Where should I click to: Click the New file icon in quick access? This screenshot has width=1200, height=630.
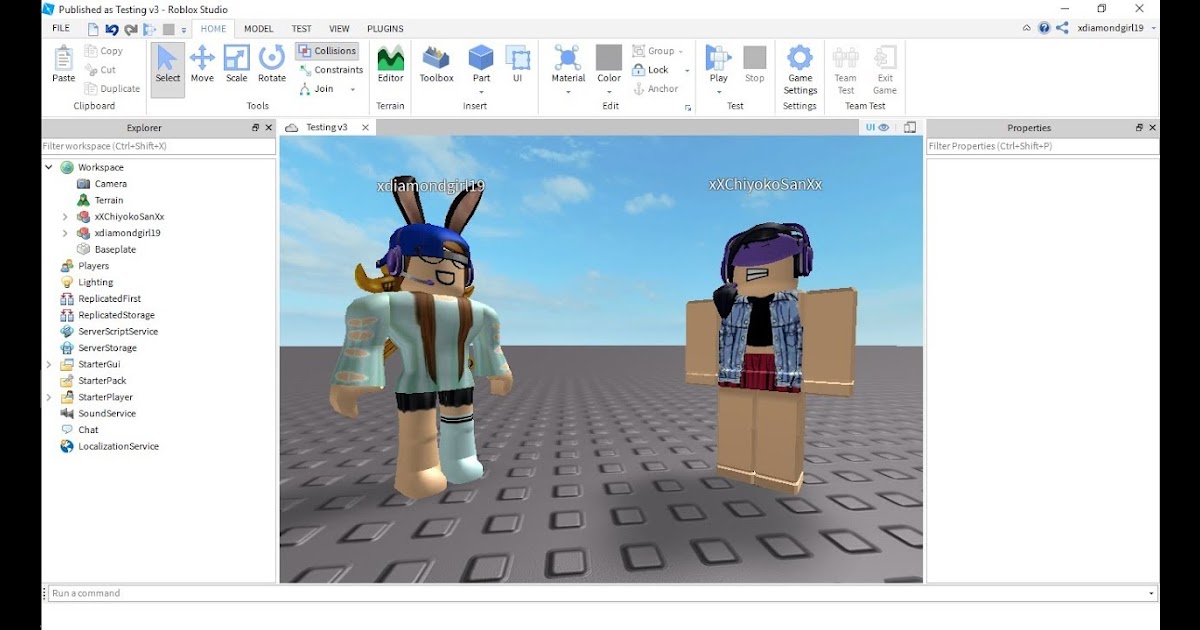pyautogui.click(x=93, y=29)
